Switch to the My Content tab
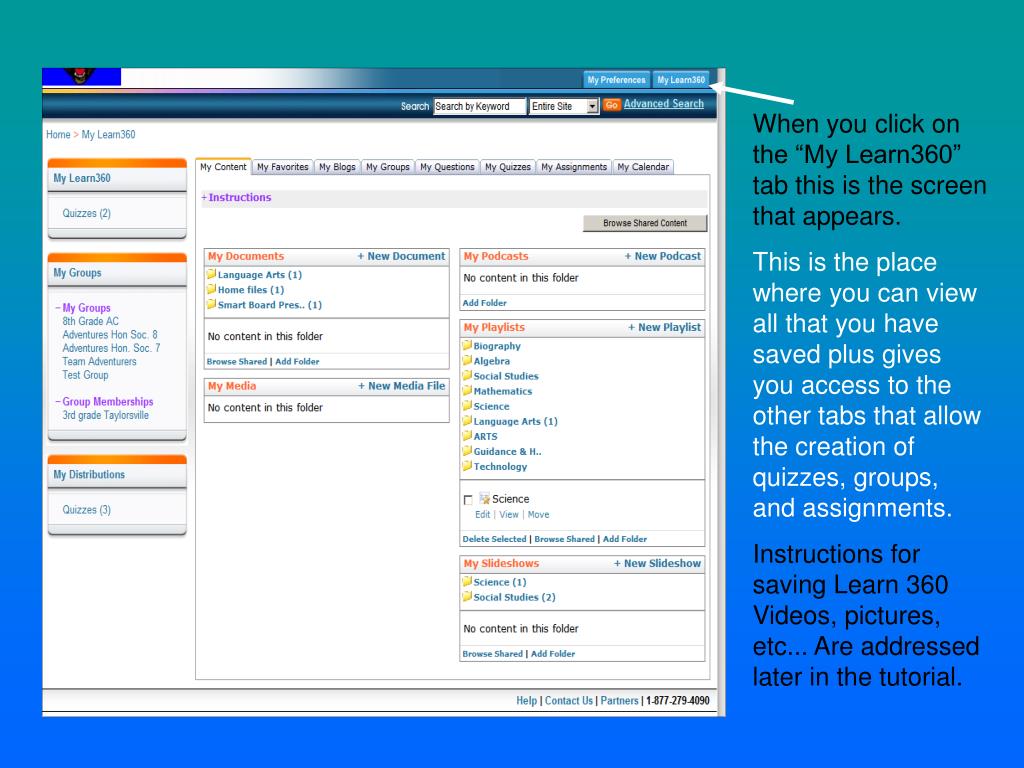 [223, 167]
